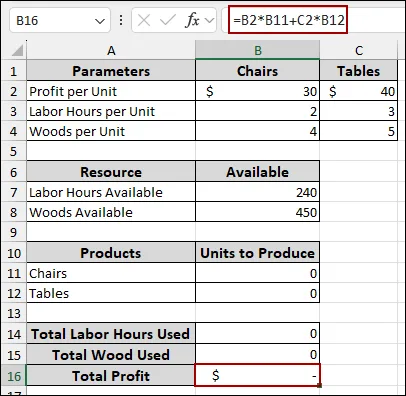Select the Total Labor Hours value cell B14
406x396 pixels.
point(257,333)
